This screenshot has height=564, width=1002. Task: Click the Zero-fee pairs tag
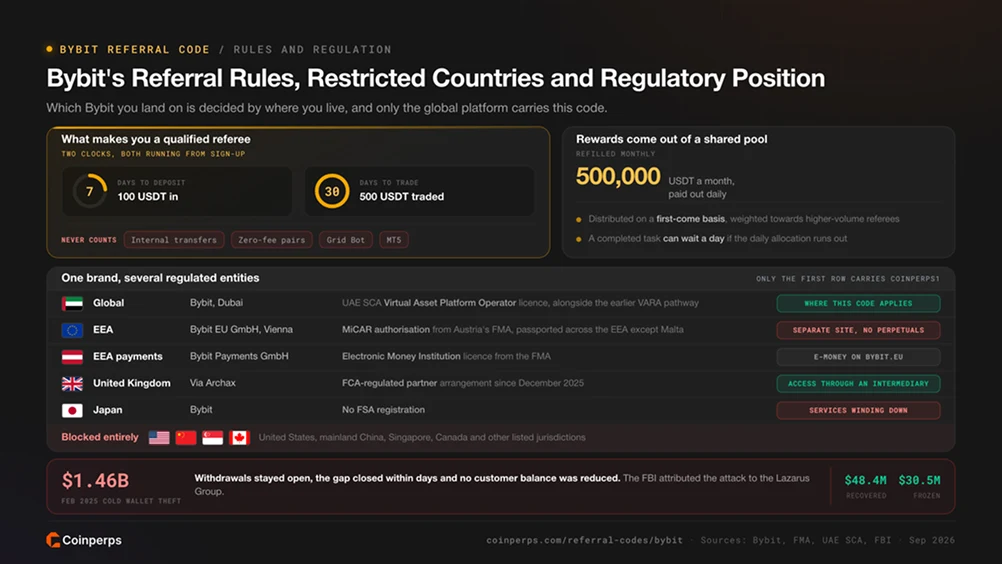[272, 240]
